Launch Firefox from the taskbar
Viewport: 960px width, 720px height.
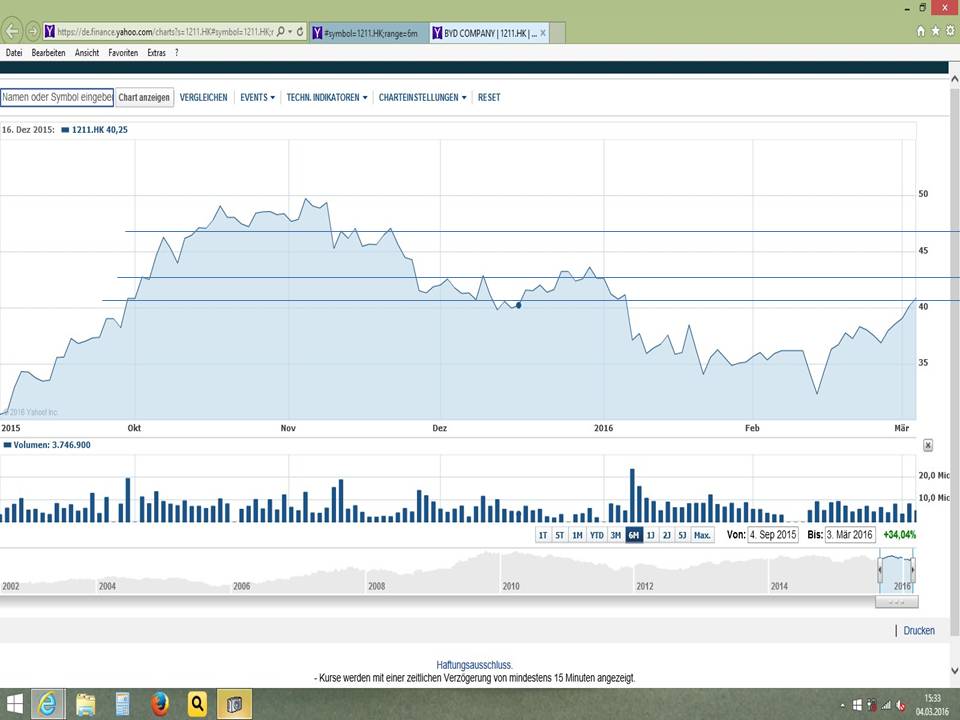pyautogui.click(x=160, y=704)
